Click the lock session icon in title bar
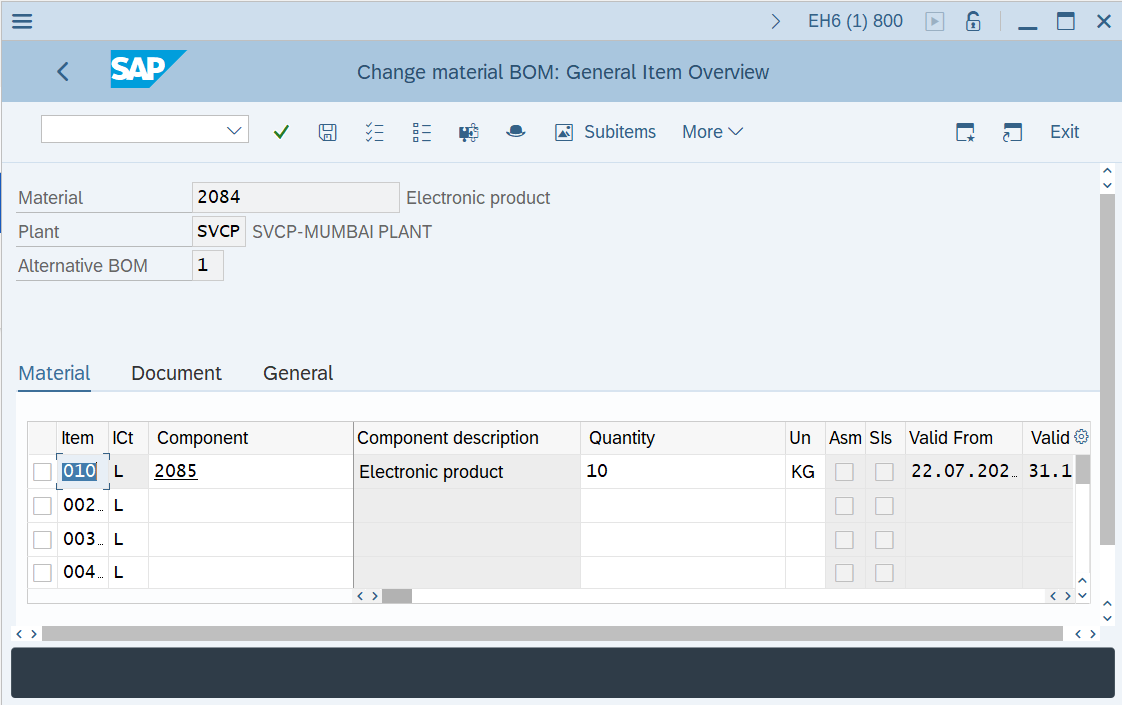The width and height of the screenshot is (1122, 705). point(972,21)
